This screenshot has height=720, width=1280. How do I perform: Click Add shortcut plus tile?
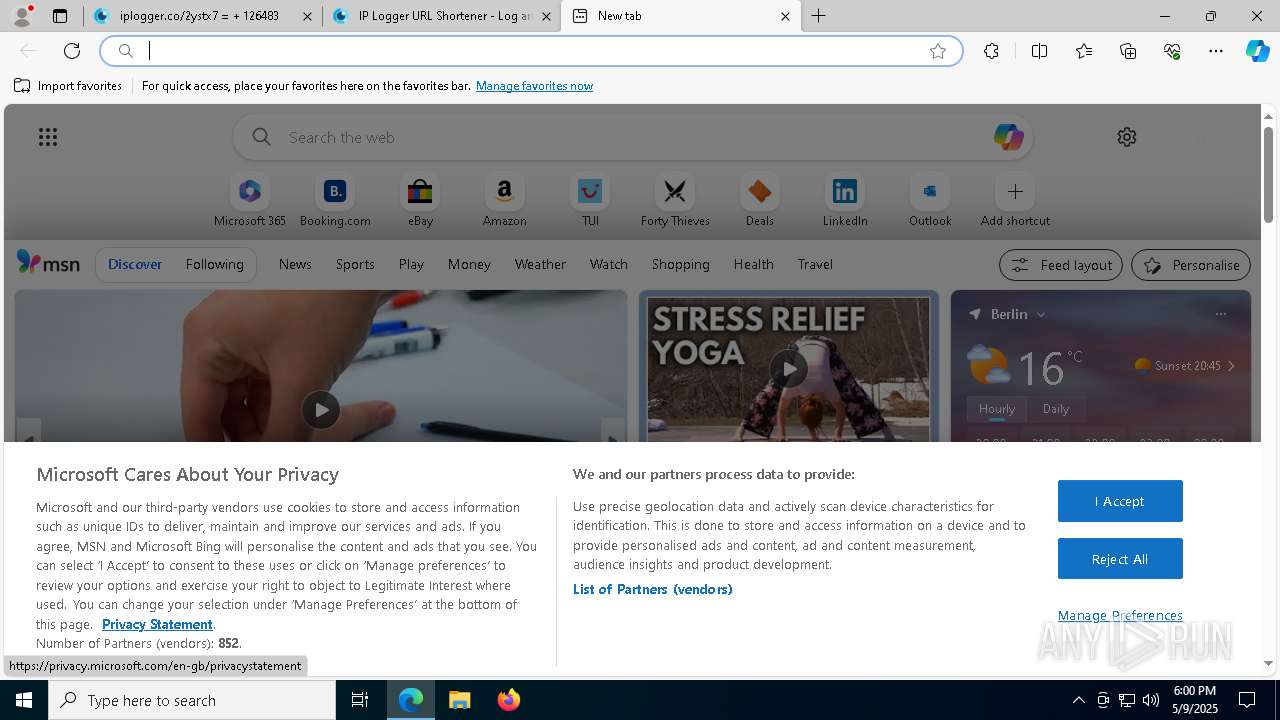(1015, 201)
